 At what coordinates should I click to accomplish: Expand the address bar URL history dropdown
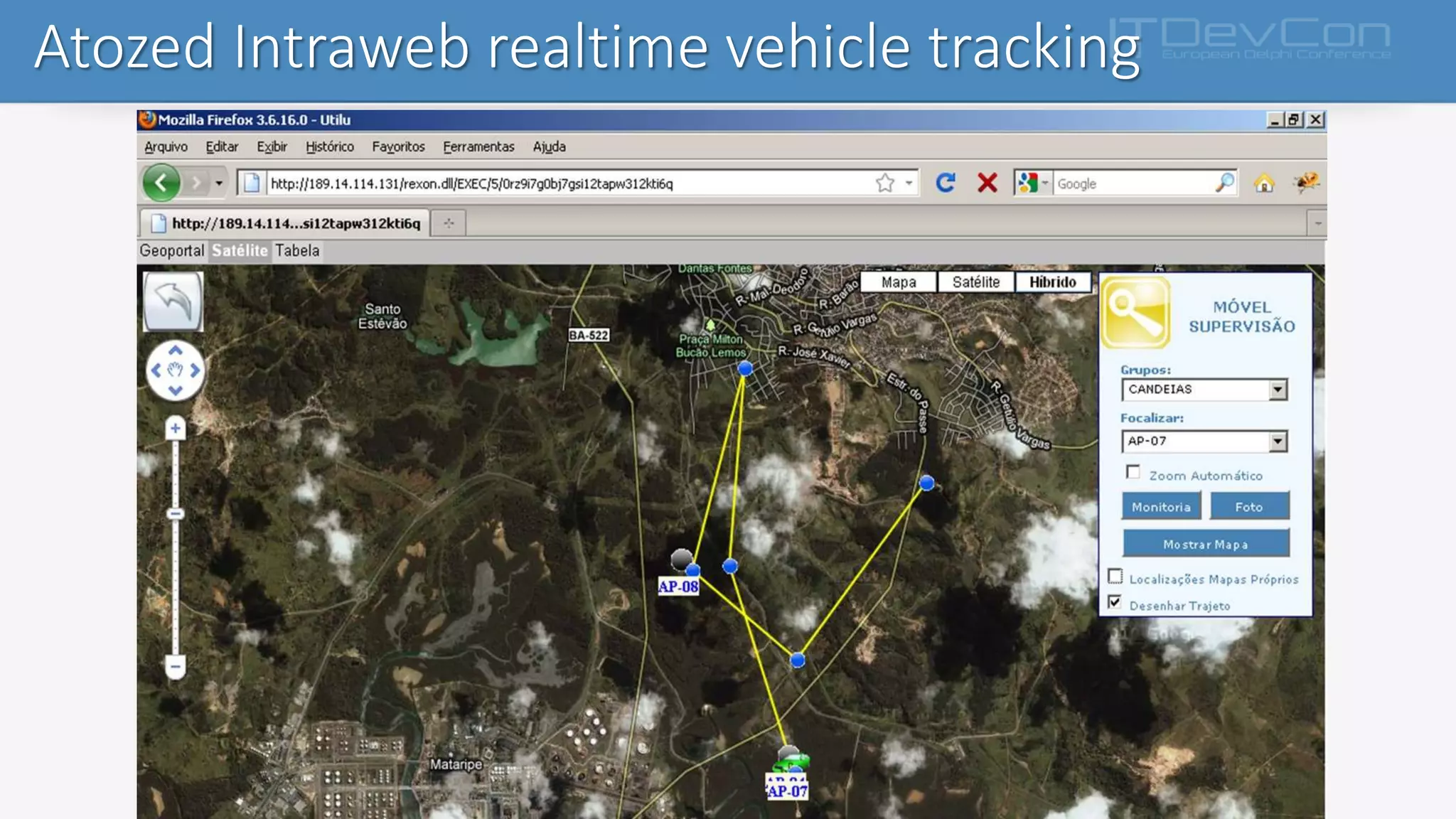[909, 183]
